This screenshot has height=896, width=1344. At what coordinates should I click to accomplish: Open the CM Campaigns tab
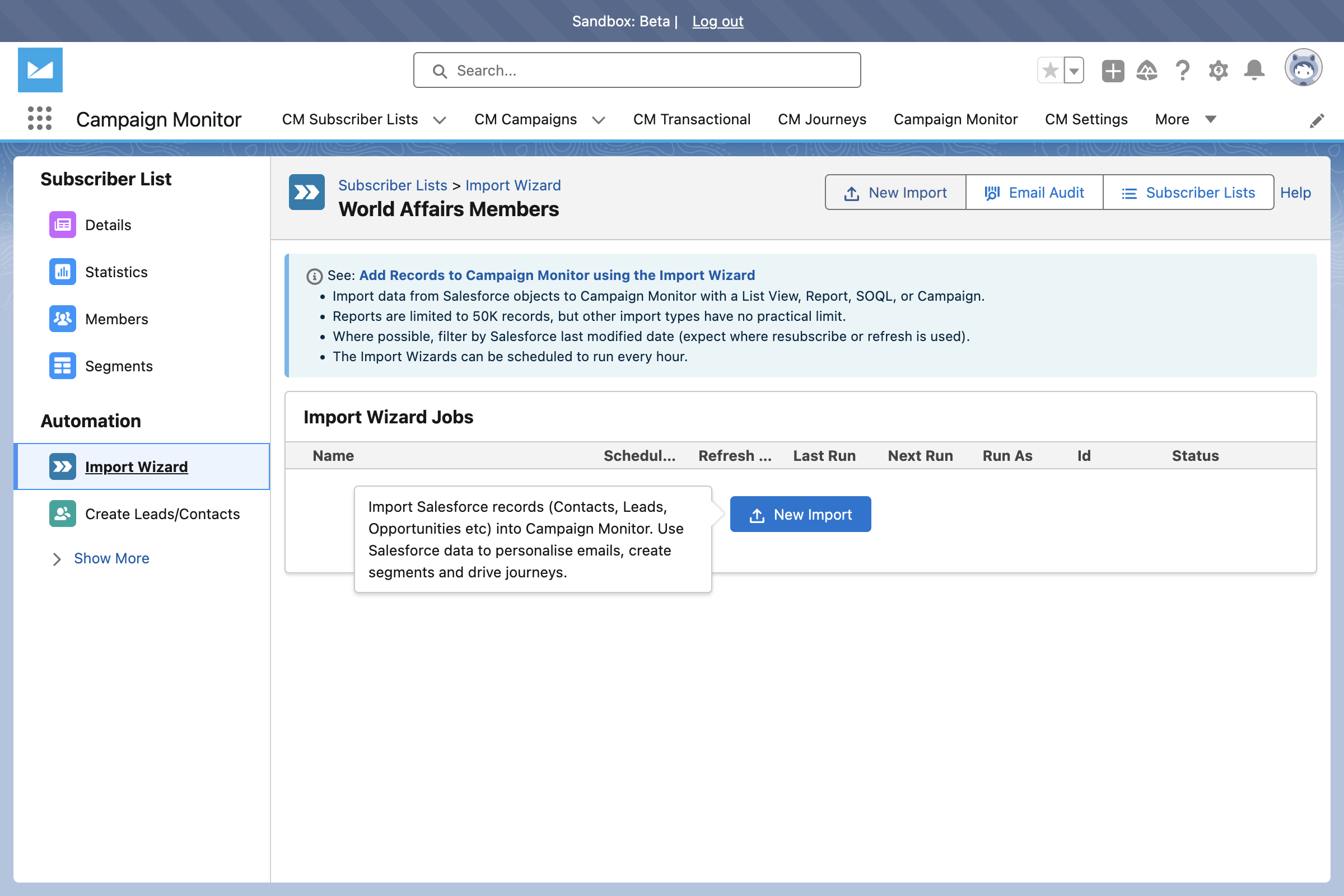(x=525, y=119)
